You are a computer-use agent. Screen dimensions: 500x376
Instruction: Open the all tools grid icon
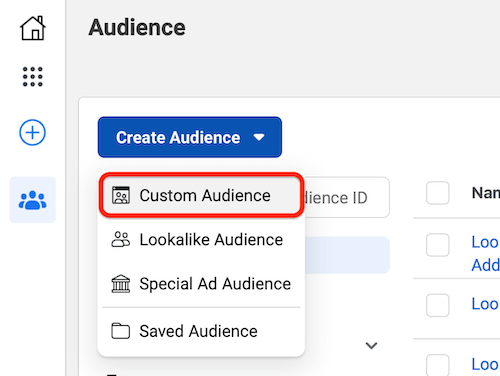click(x=33, y=77)
